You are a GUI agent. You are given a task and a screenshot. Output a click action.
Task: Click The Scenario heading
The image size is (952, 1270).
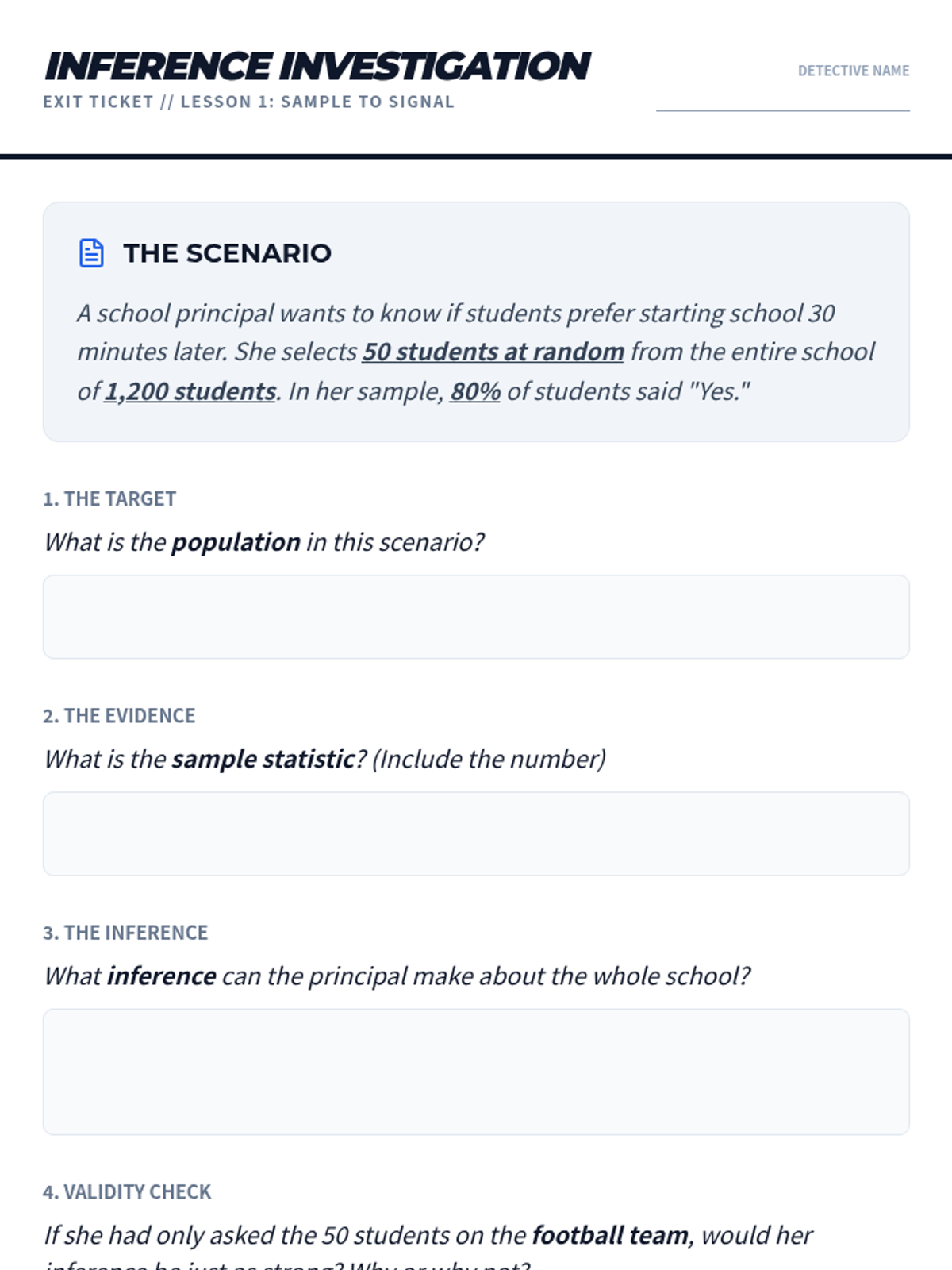pos(227,253)
